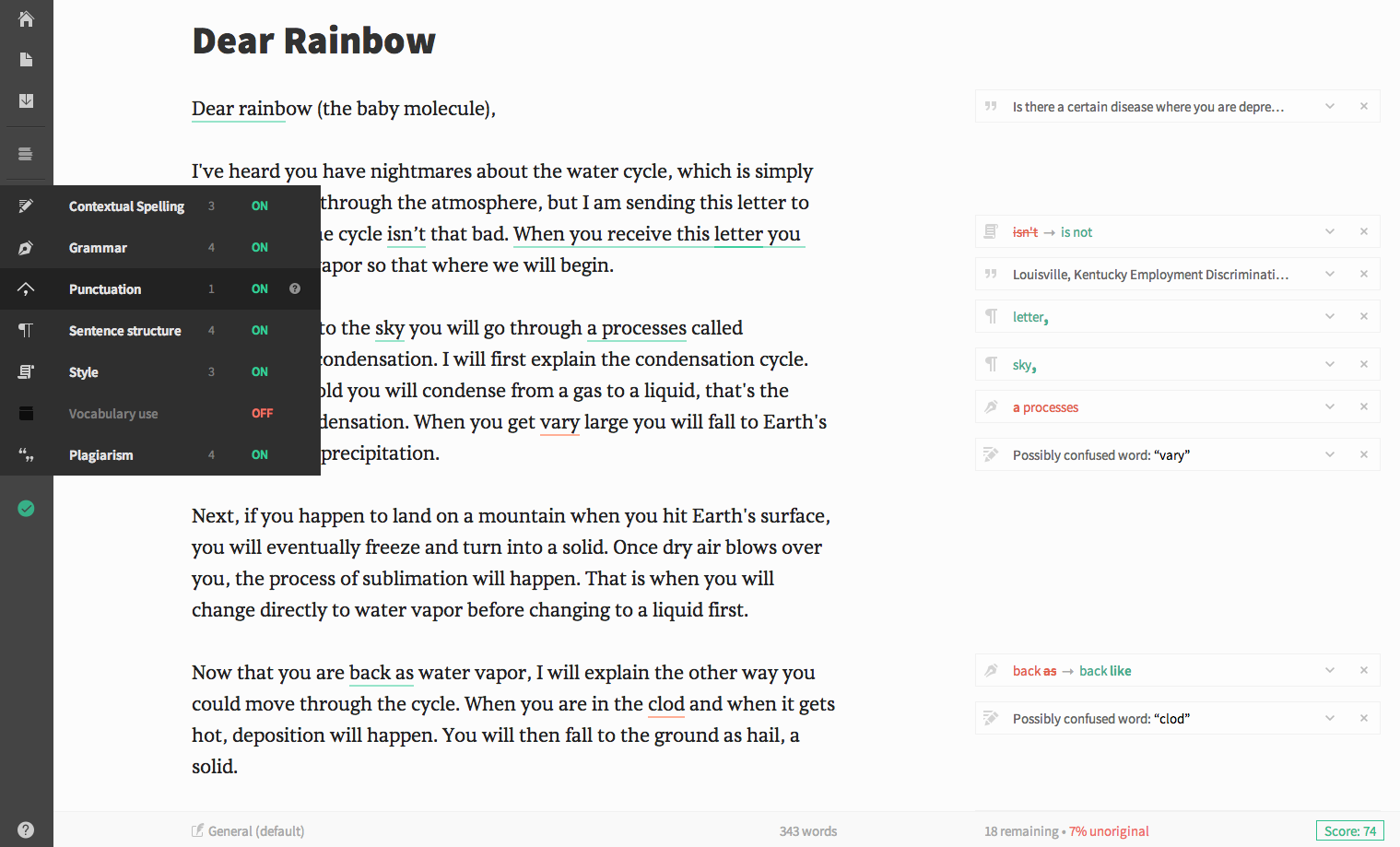Open the help question mark in the sidebar
1400x847 pixels.
point(26,829)
